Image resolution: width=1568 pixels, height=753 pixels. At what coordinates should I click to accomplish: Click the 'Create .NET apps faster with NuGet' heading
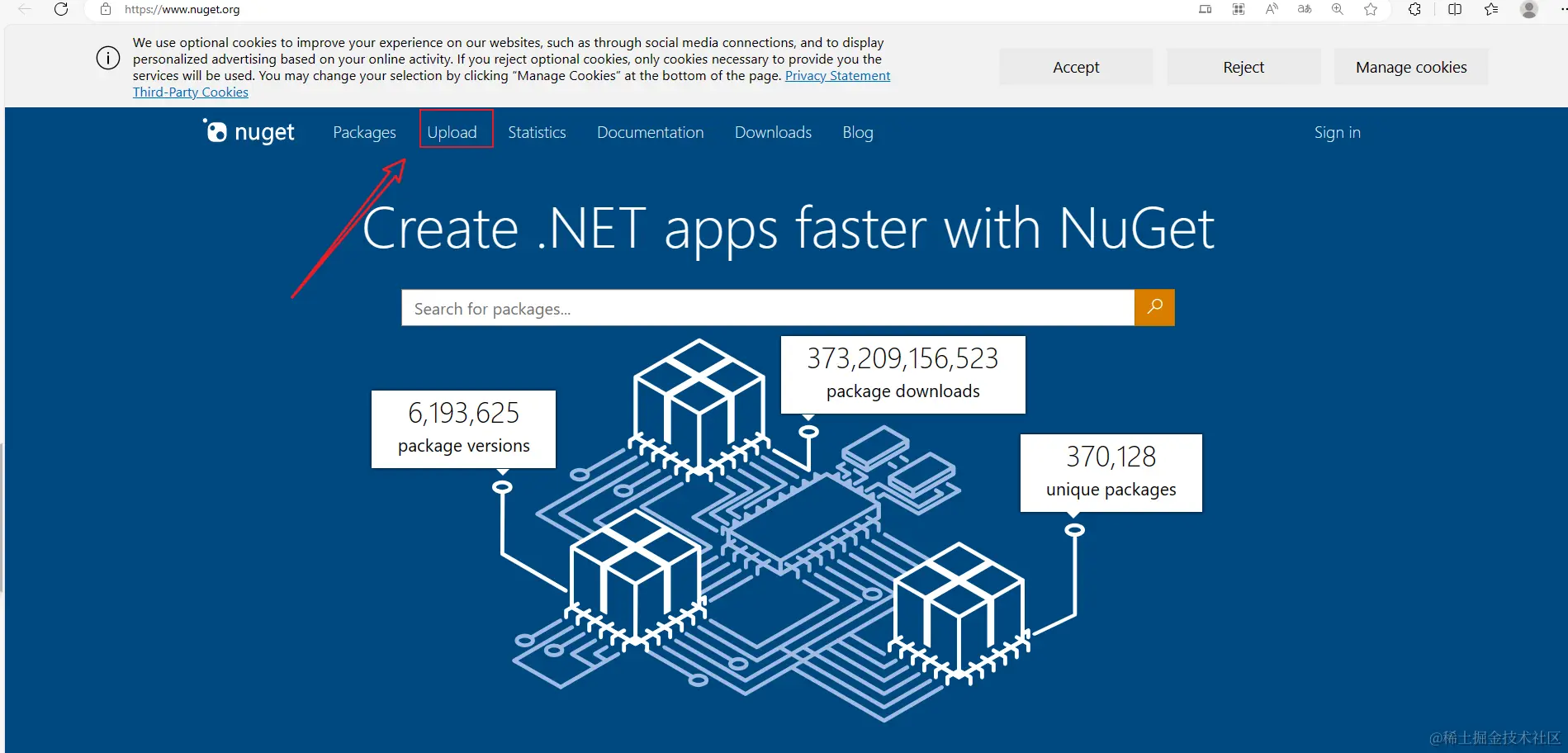click(789, 228)
